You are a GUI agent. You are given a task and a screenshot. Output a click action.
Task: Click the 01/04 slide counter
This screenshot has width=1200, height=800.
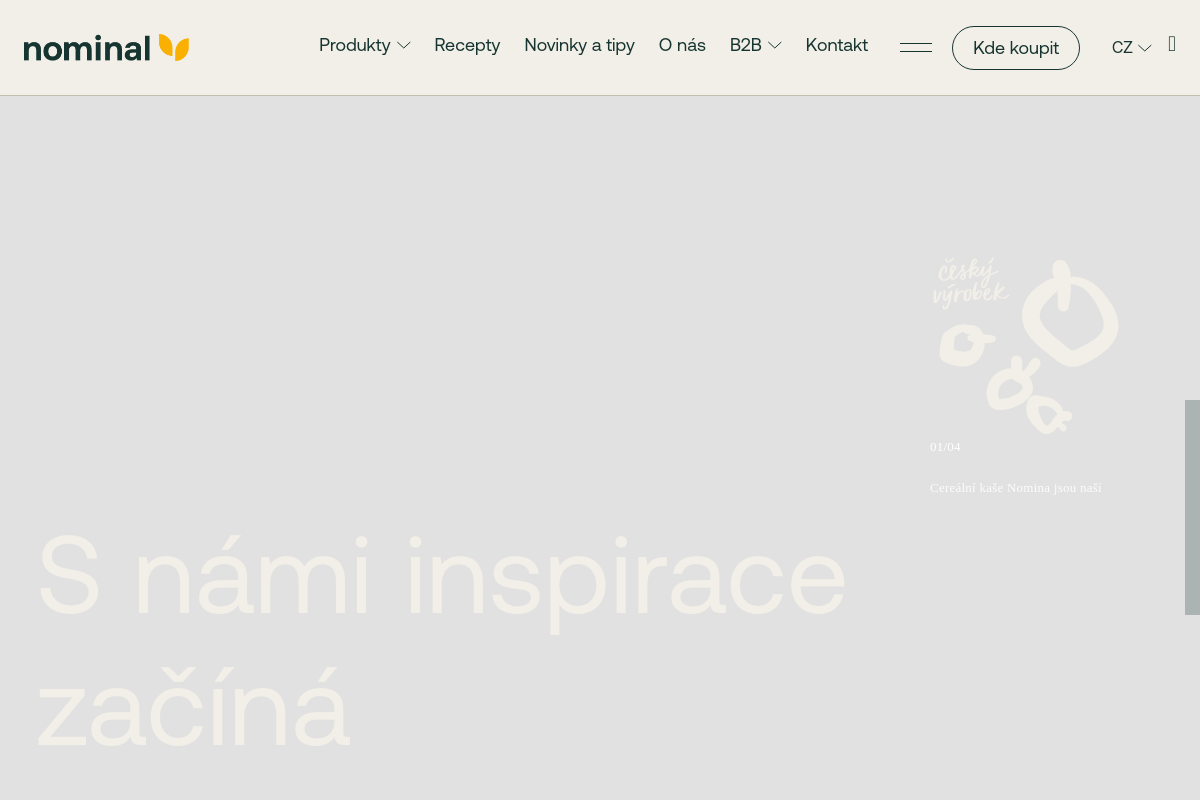click(945, 447)
